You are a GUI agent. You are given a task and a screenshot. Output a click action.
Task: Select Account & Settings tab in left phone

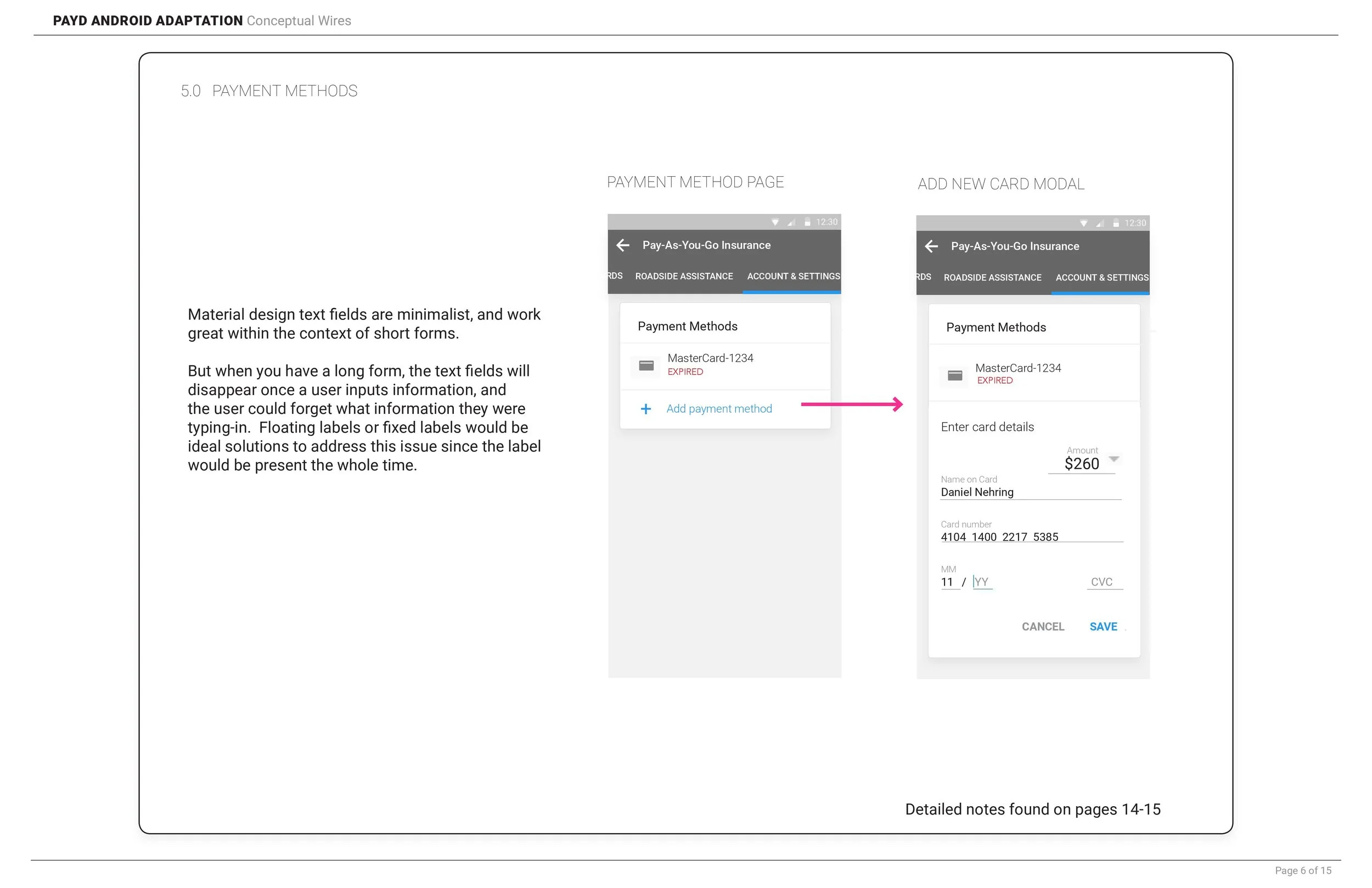pos(793,276)
